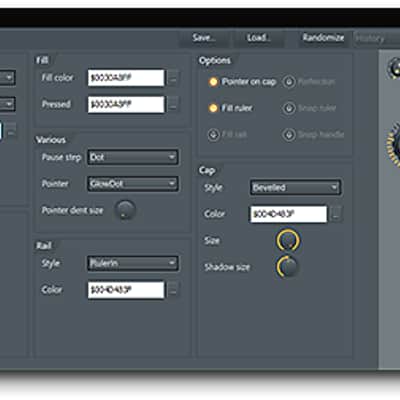Image resolution: width=400 pixels, height=400 pixels.
Task: Open color picker next to Cap Color
Action: (336, 214)
